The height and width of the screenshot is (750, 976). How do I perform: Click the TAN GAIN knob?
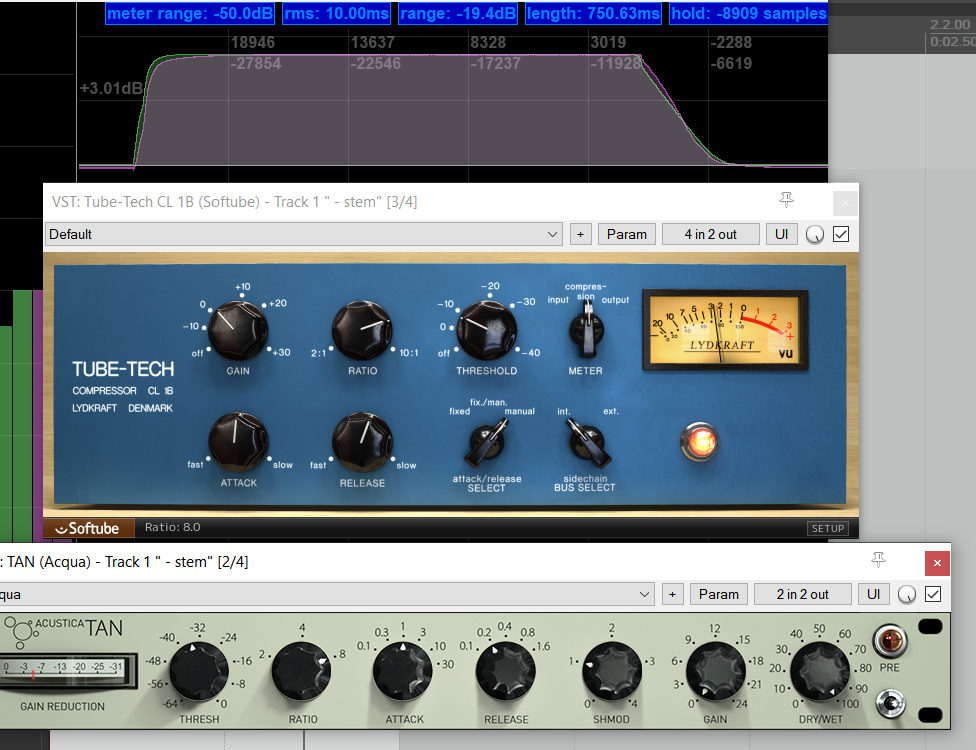click(715, 672)
